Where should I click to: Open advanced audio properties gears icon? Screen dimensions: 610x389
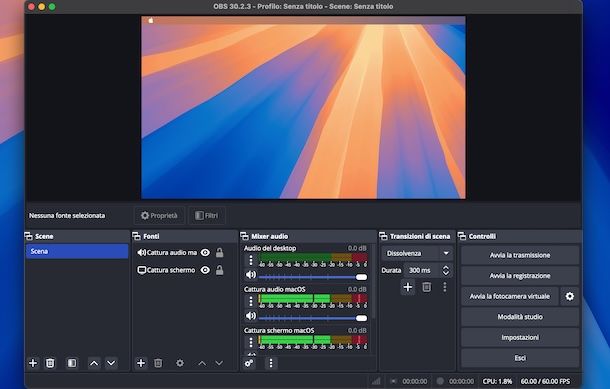pyautogui.click(x=249, y=363)
